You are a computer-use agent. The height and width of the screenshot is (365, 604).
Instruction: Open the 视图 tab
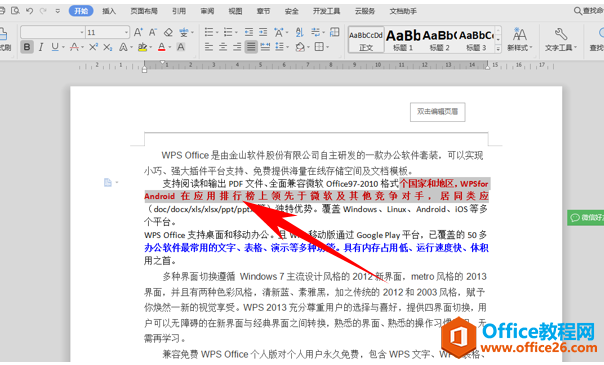click(x=235, y=11)
